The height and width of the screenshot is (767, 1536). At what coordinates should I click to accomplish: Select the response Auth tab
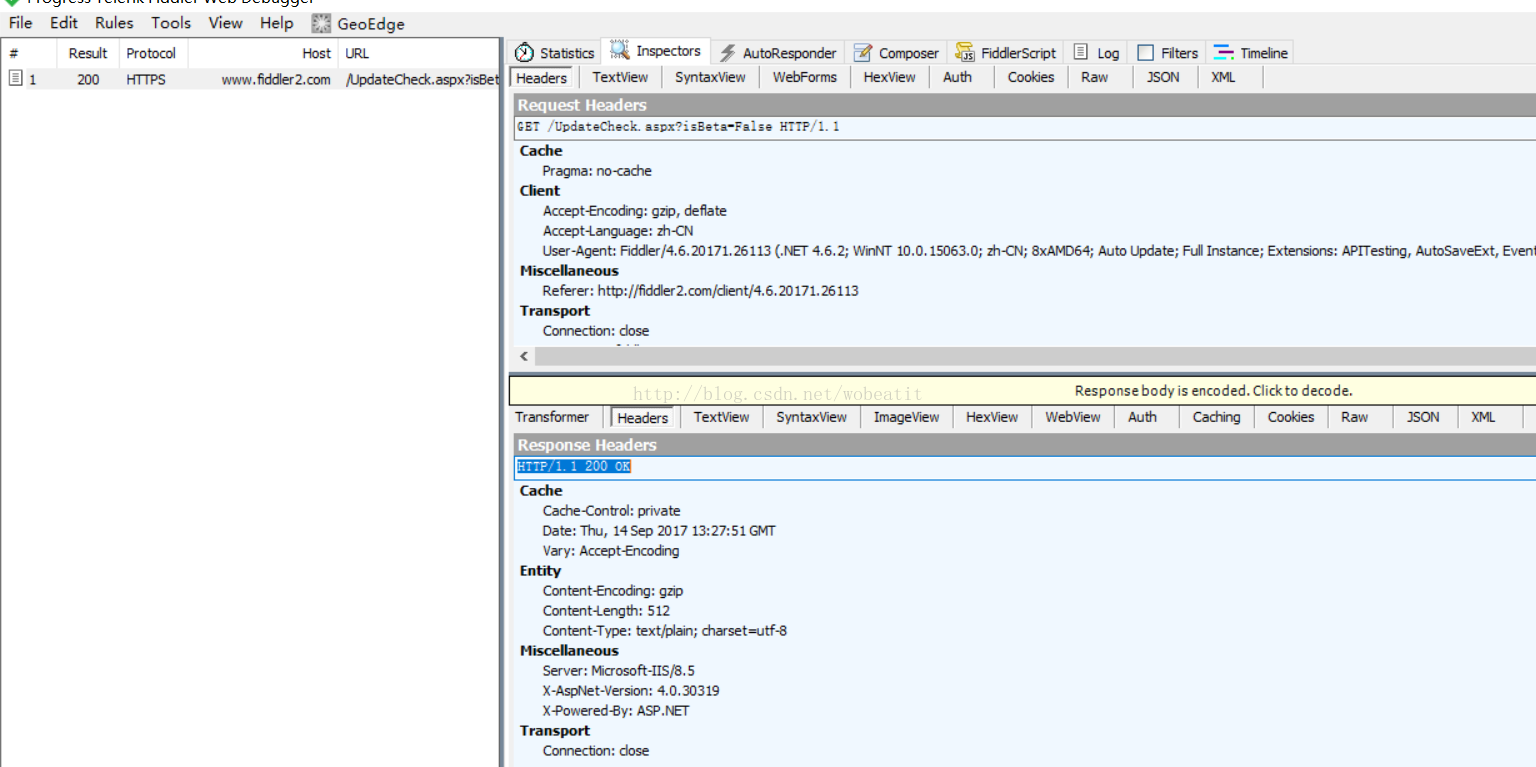1142,417
